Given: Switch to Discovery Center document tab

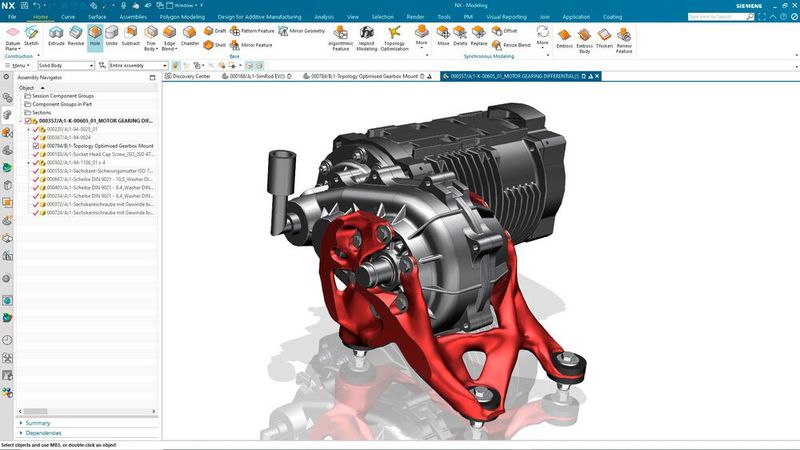Looking at the screenshot, I should 188,76.
